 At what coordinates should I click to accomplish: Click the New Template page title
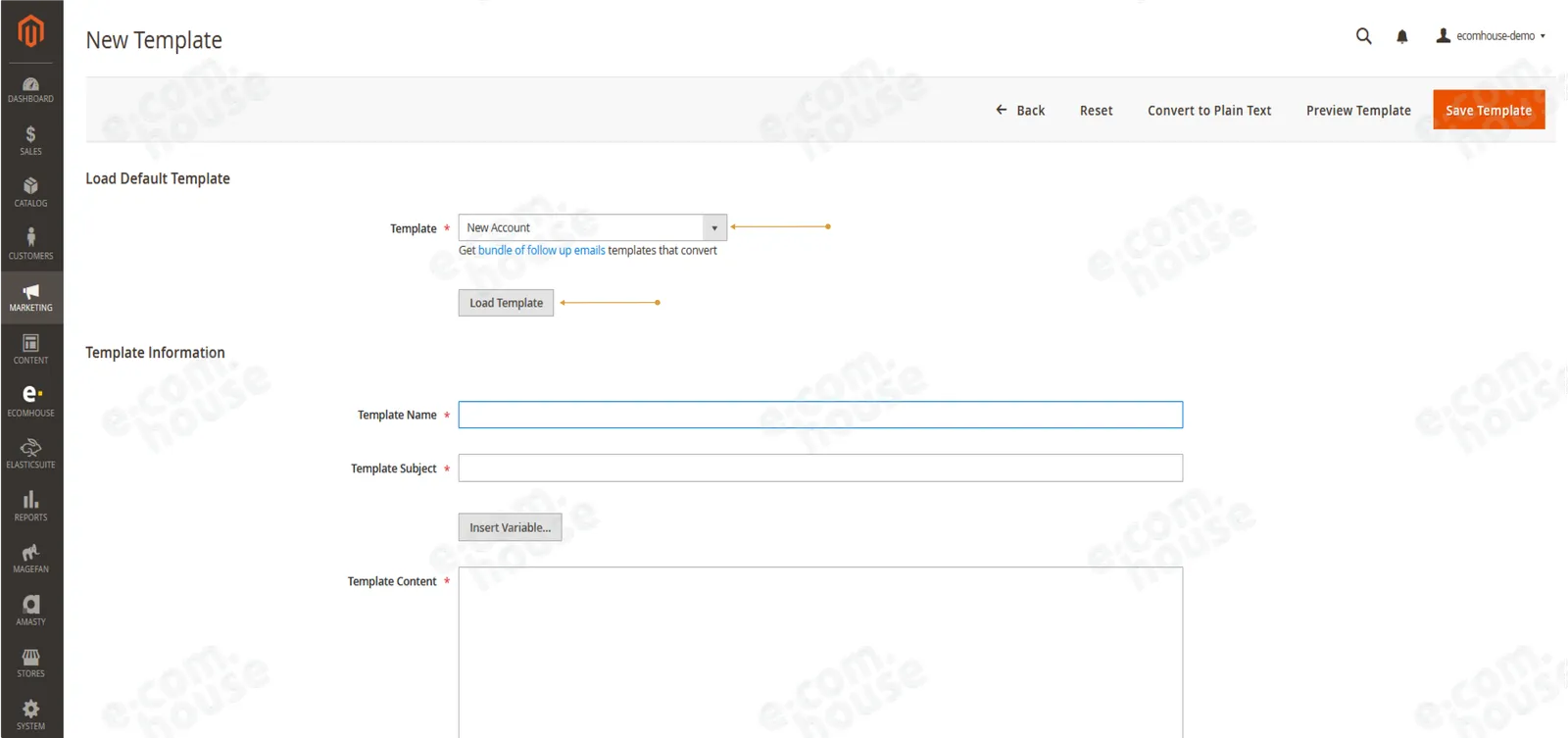coord(154,40)
